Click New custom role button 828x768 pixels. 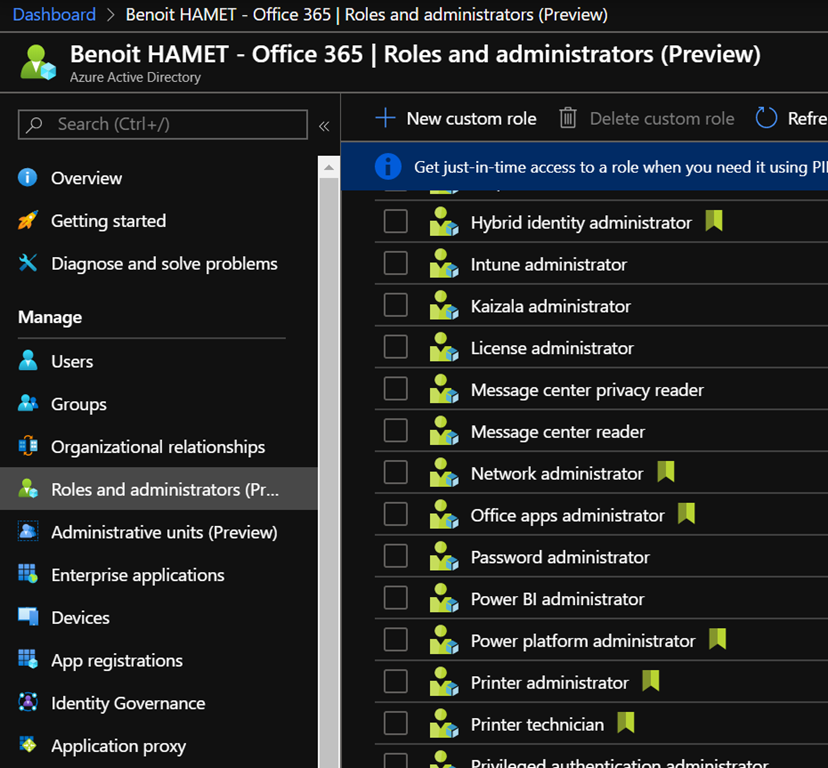point(456,119)
